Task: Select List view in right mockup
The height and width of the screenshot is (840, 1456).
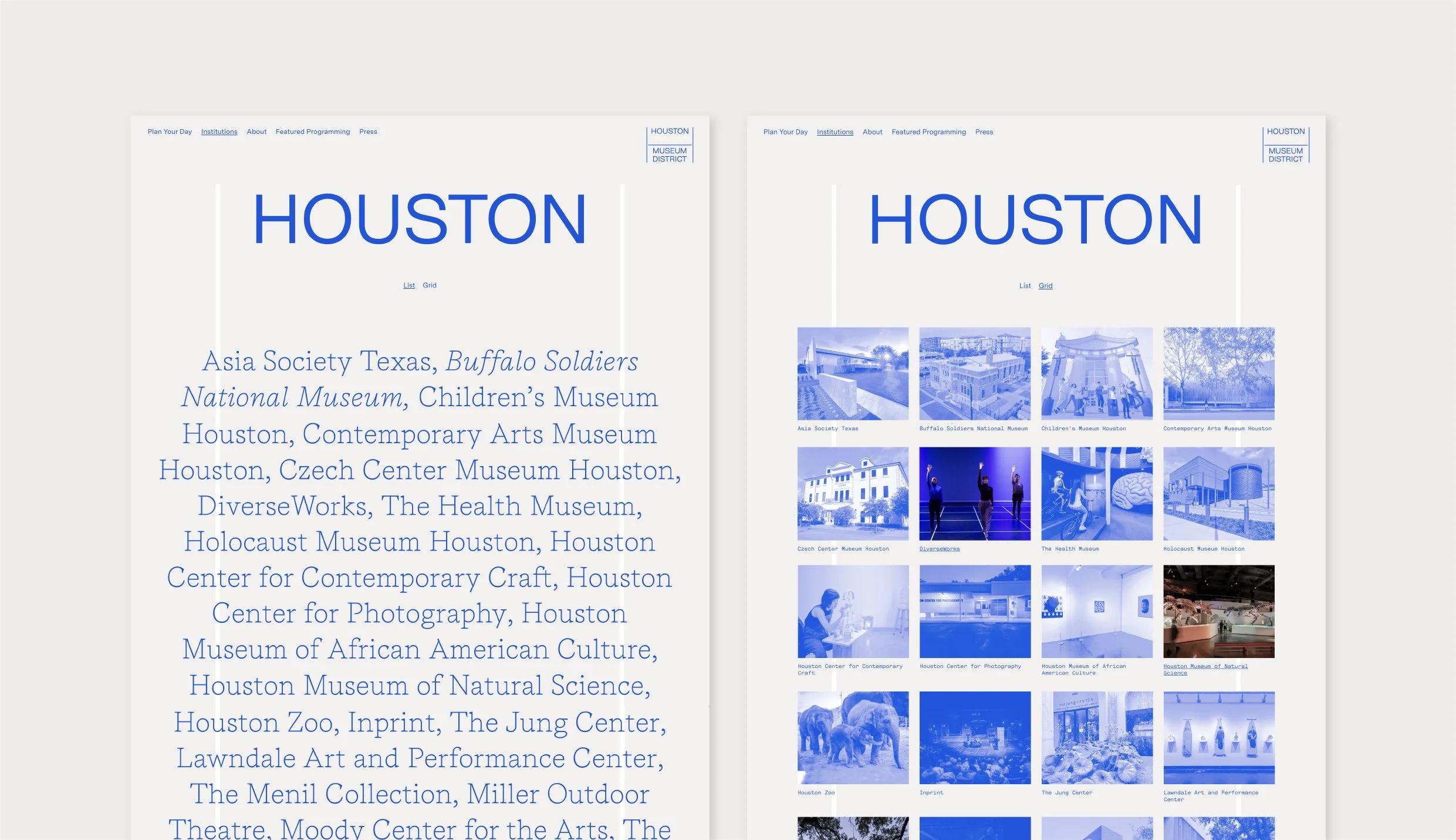Action: click(x=1025, y=286)
